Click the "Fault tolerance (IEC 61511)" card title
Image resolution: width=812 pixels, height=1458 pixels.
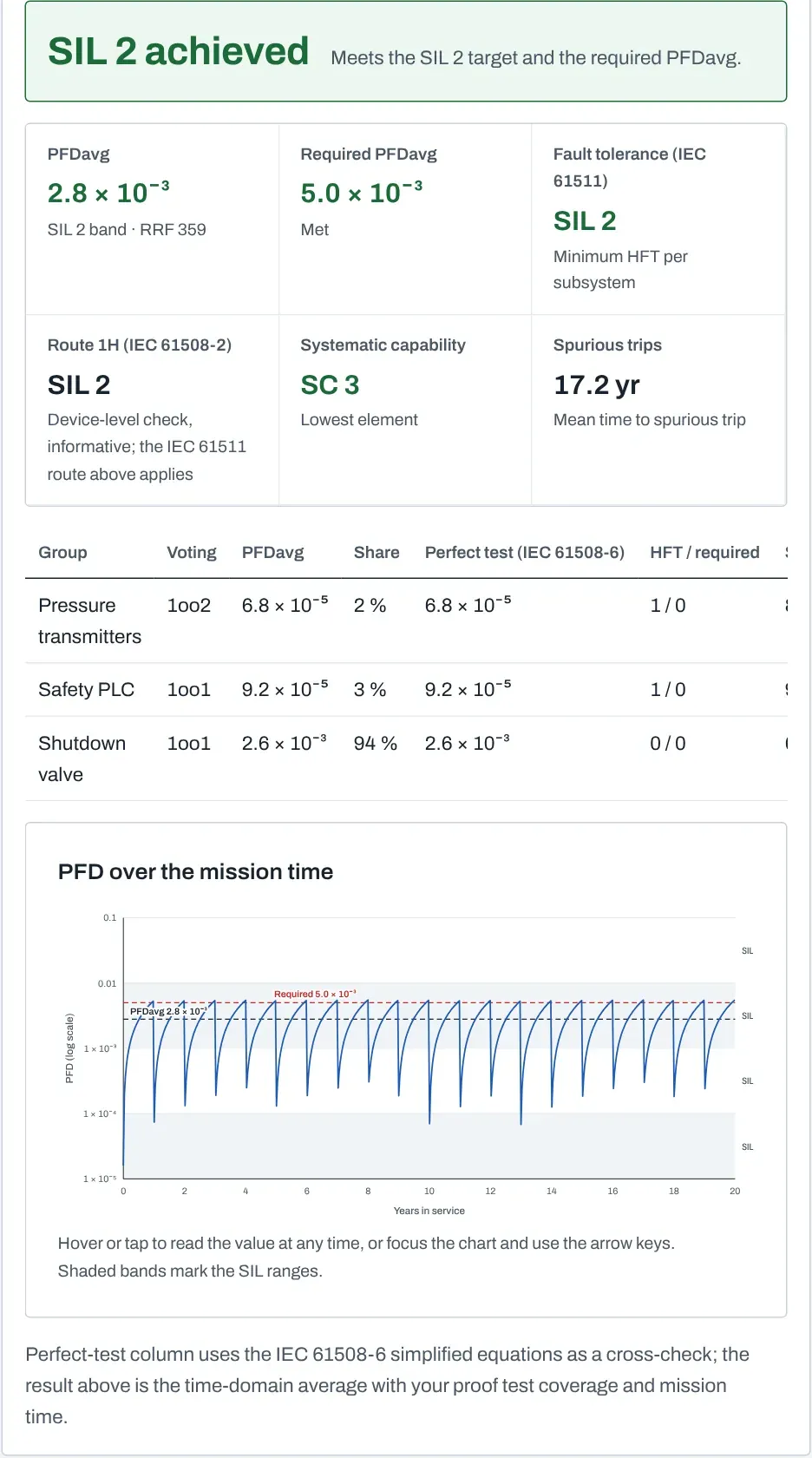630,167
